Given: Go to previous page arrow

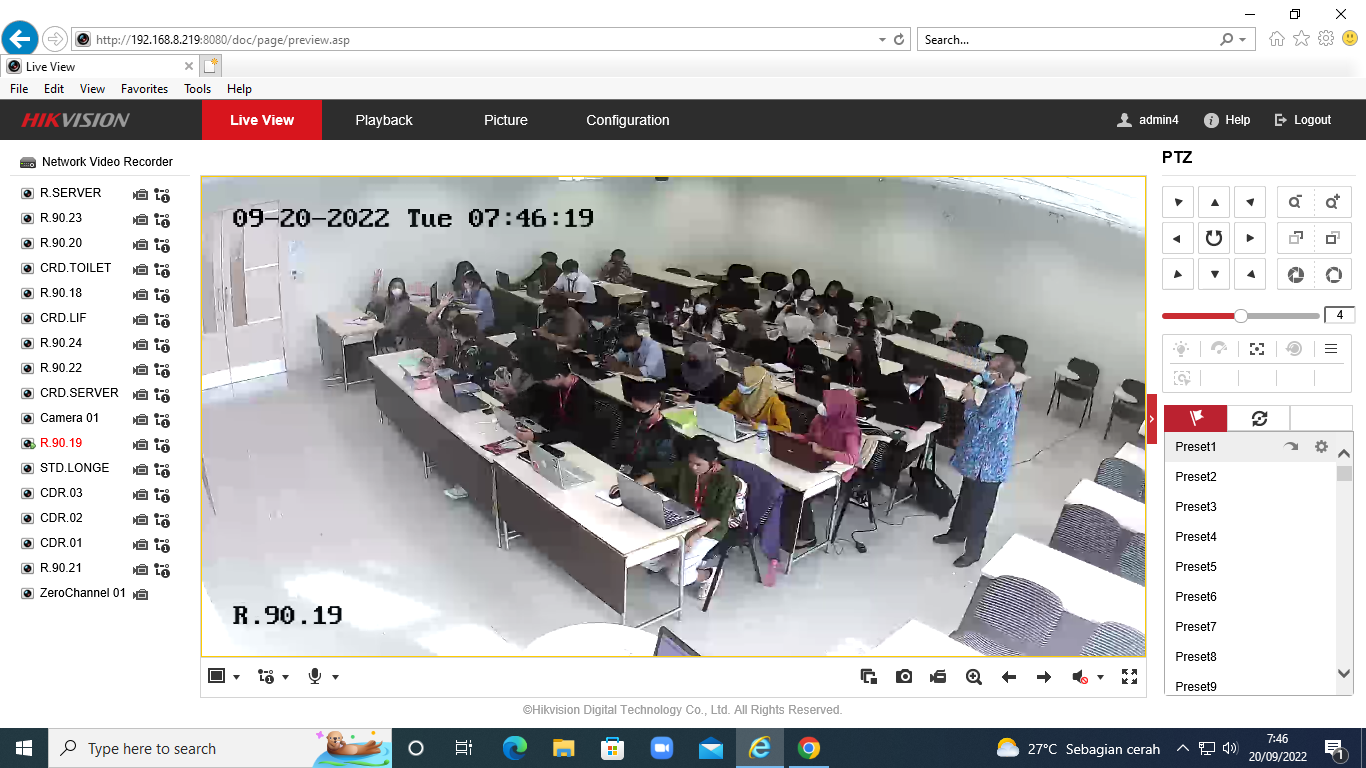Looking at the screenshot, I should 1009,677.
